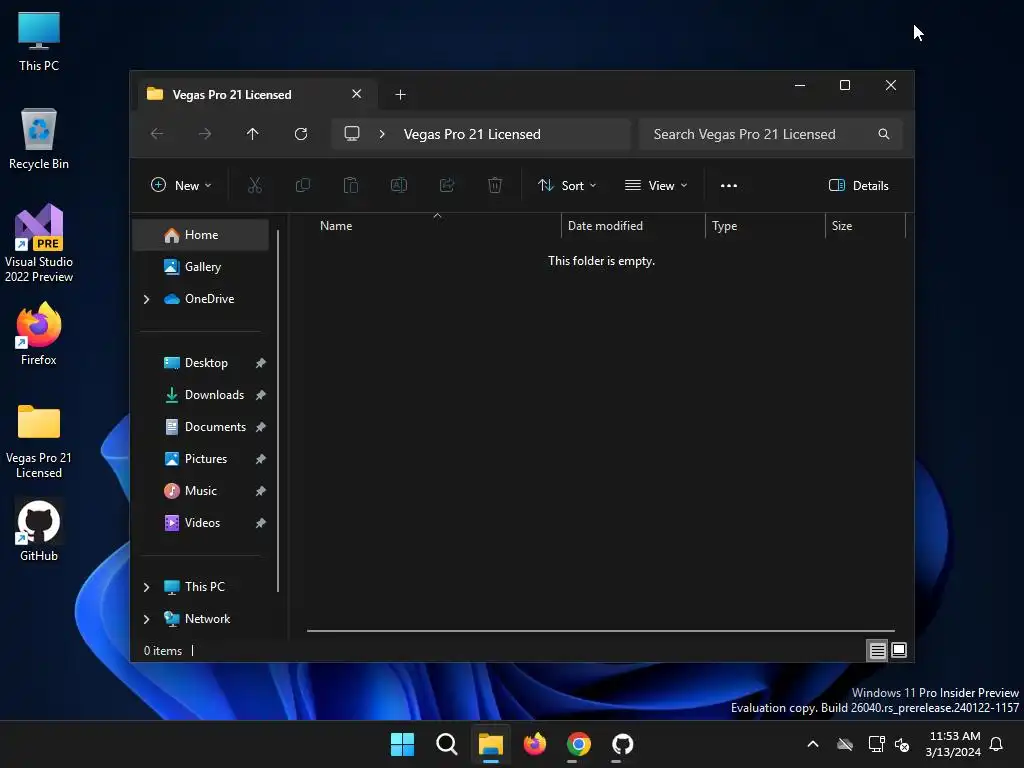
Task: Open the See more ellipsis menu
Action: tap(729, 186)
